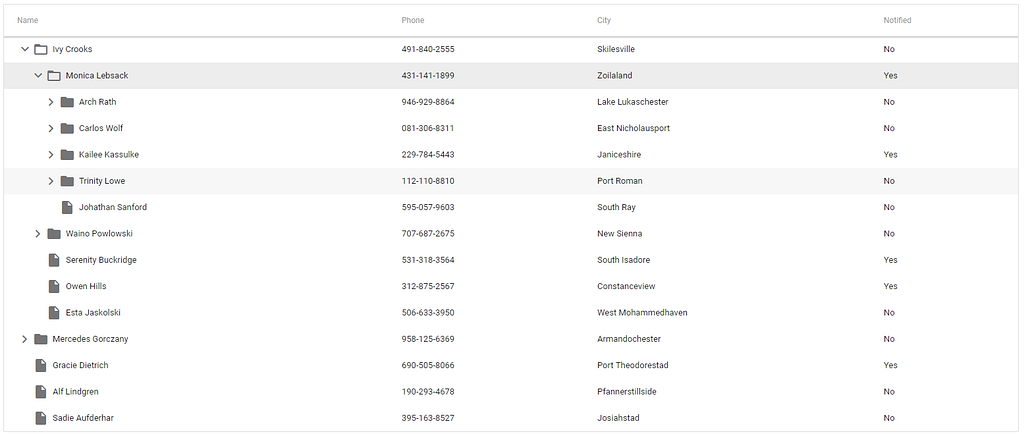Collapse the Monica Lebsack node

38,76
